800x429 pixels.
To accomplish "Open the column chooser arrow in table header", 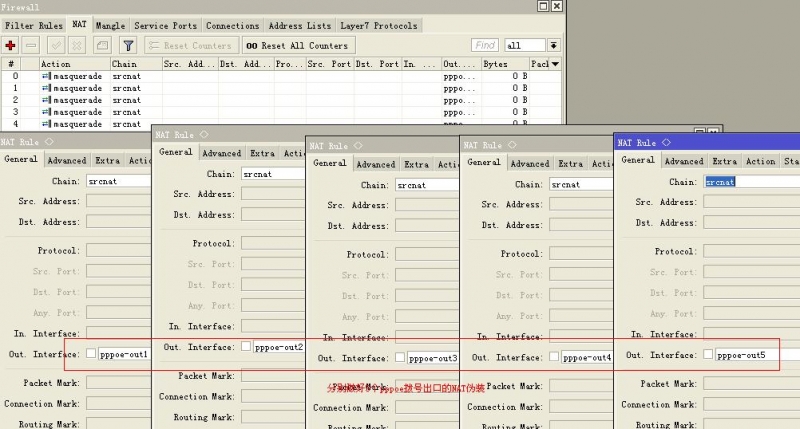I will coord(556,64).
